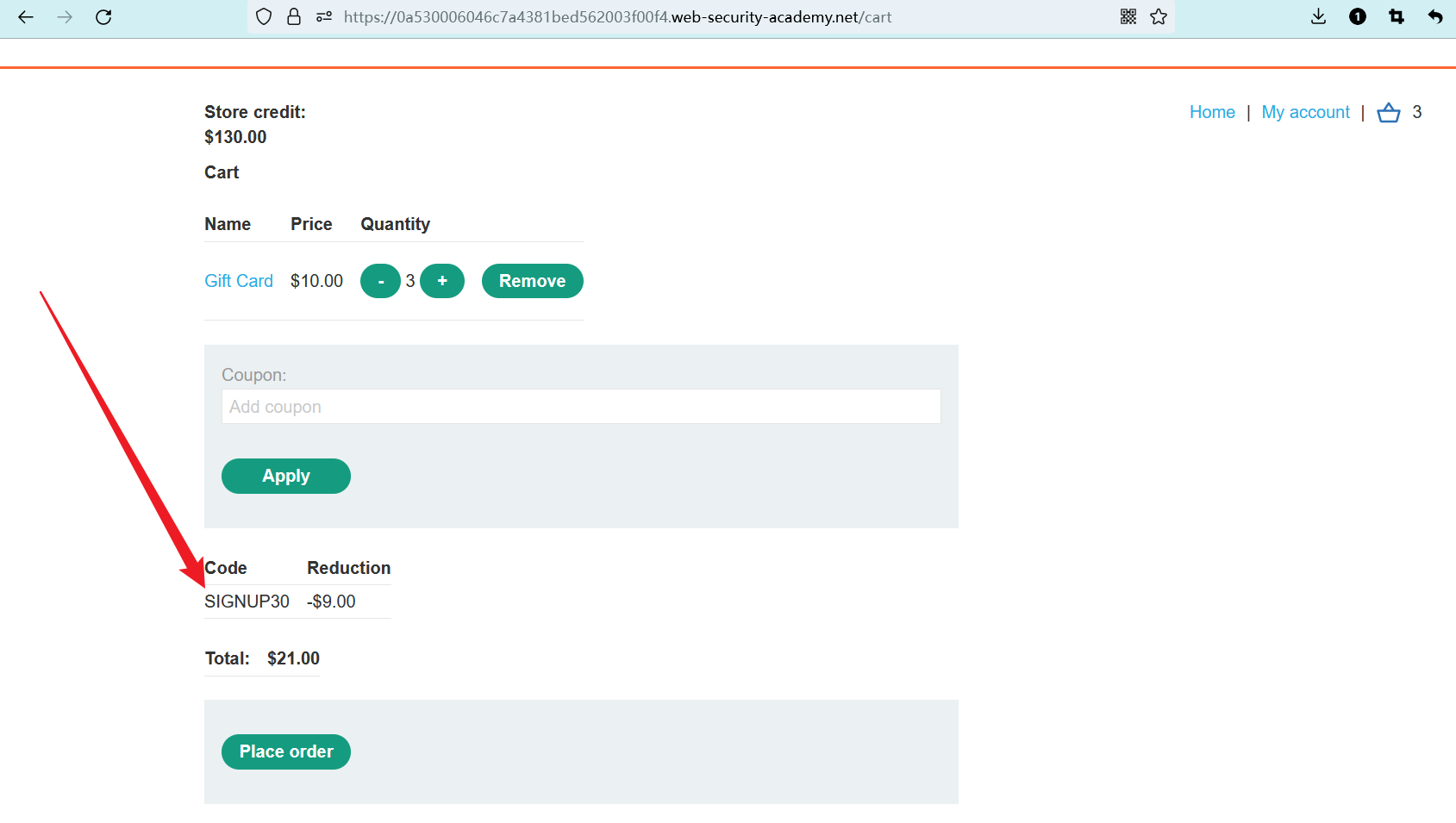The width and height of the screenshot is (1456, 823).
Task: Decrease Gift Card quantity by one
Action: (x=380, y=281)
